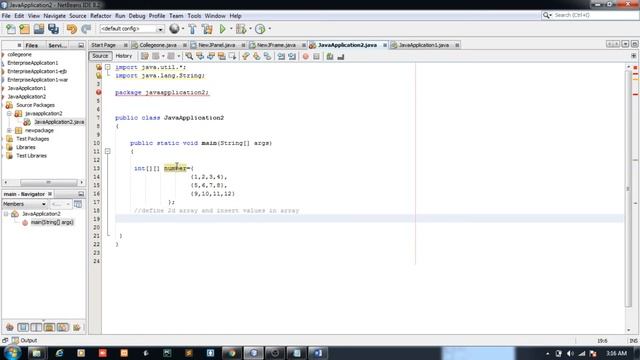
Task: Open the File menu
Action: point(6,16)
